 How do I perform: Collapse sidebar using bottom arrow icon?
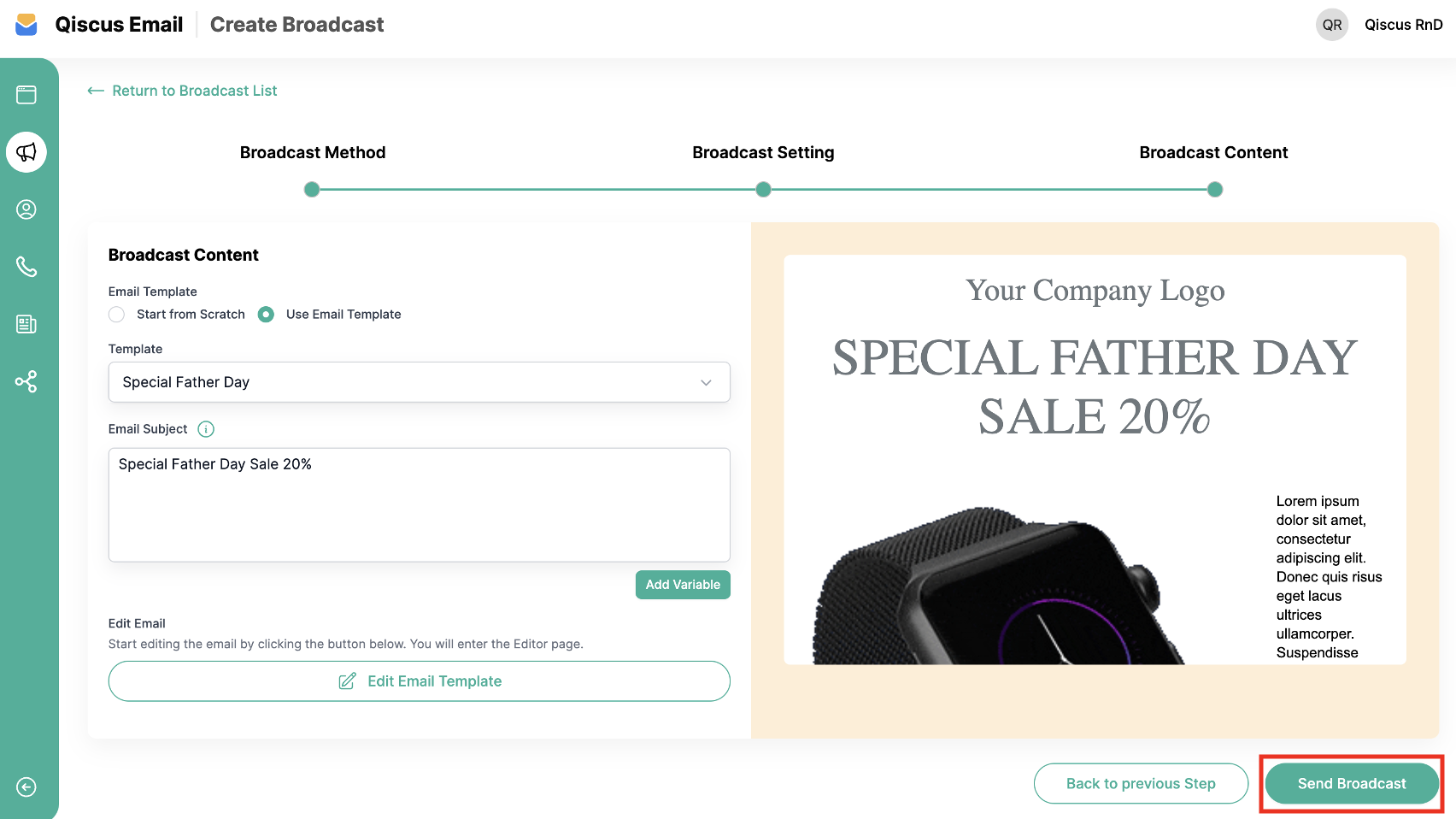[26, 787]
